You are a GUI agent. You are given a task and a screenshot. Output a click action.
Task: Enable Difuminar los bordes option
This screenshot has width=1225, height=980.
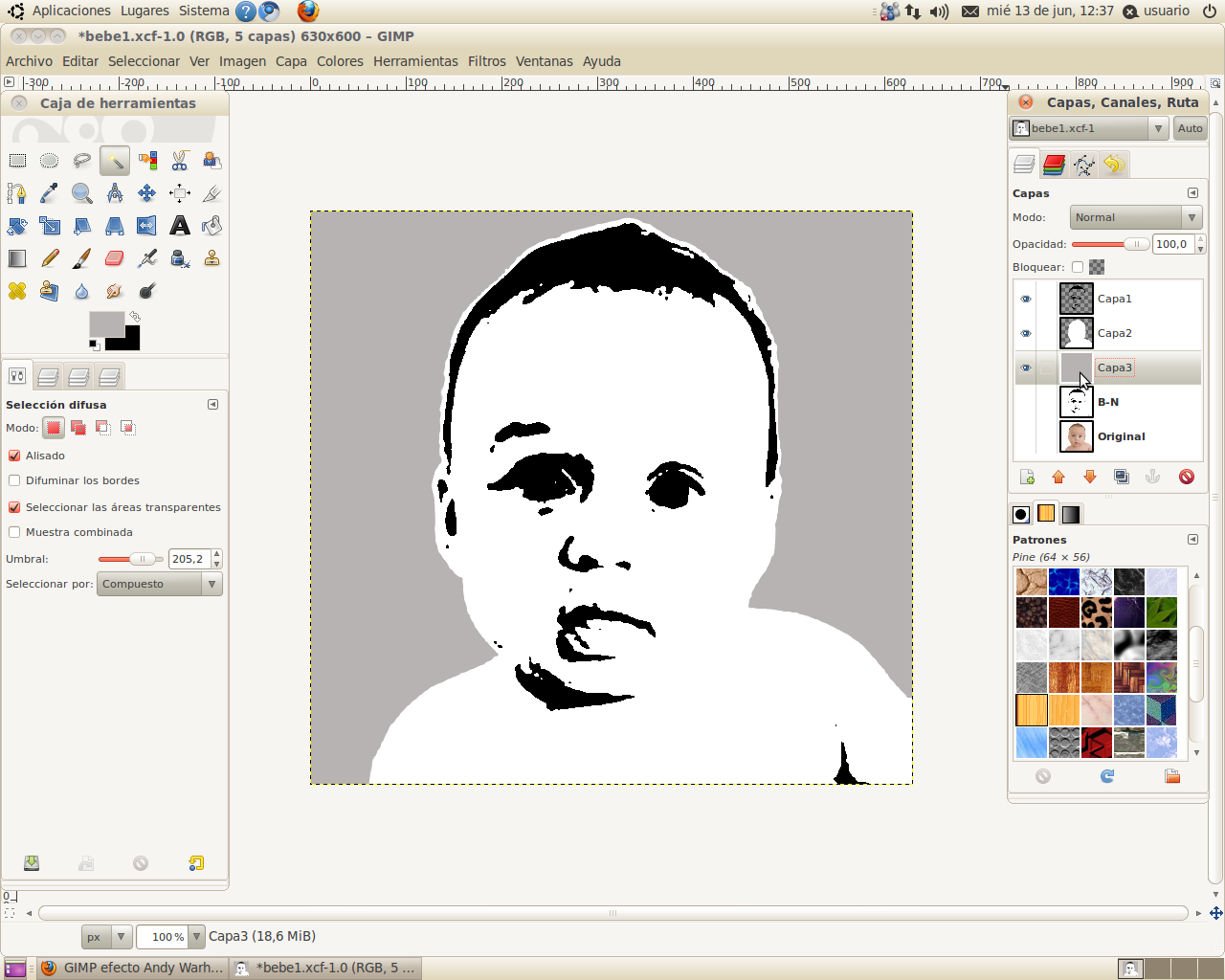point(14,480)
